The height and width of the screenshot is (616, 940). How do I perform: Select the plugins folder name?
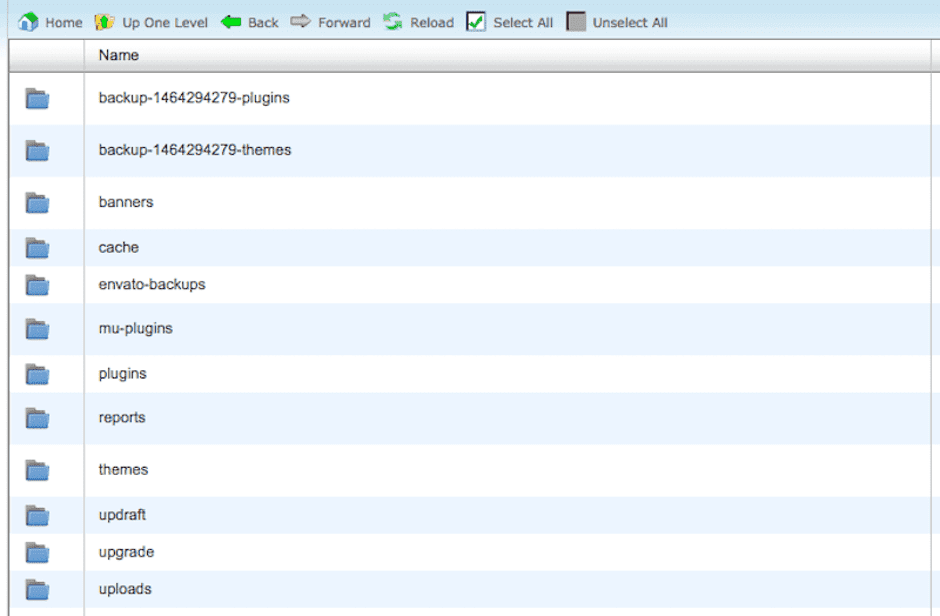coord(122,374)
